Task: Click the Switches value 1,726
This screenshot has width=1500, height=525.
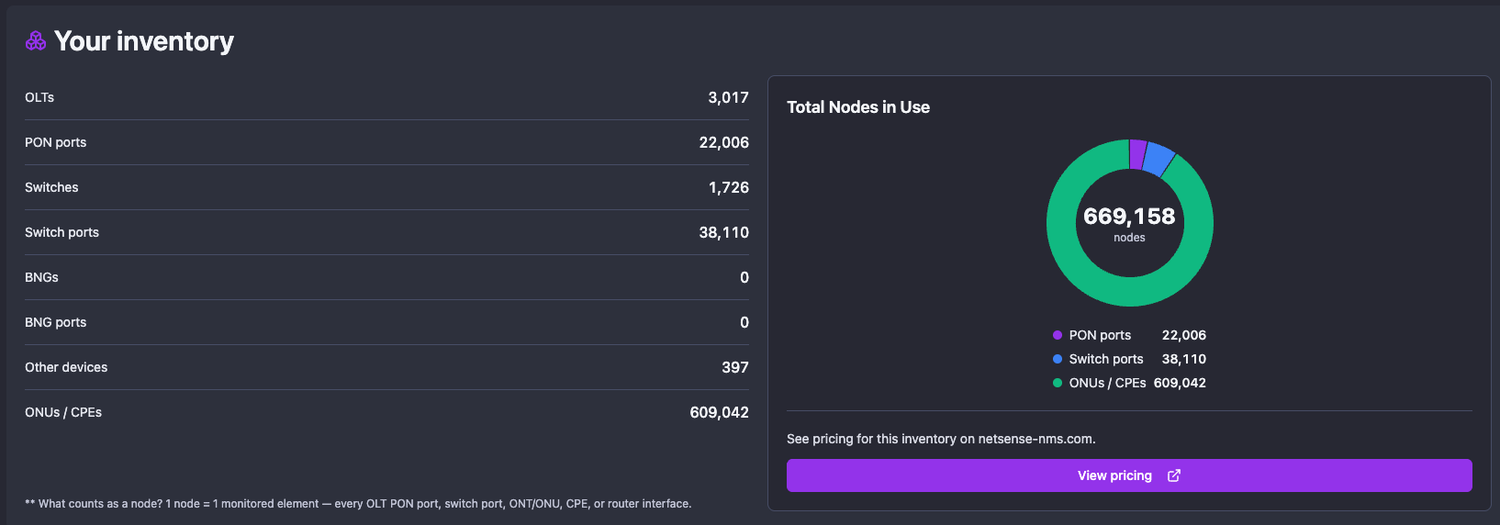Action: pos(728,188)
